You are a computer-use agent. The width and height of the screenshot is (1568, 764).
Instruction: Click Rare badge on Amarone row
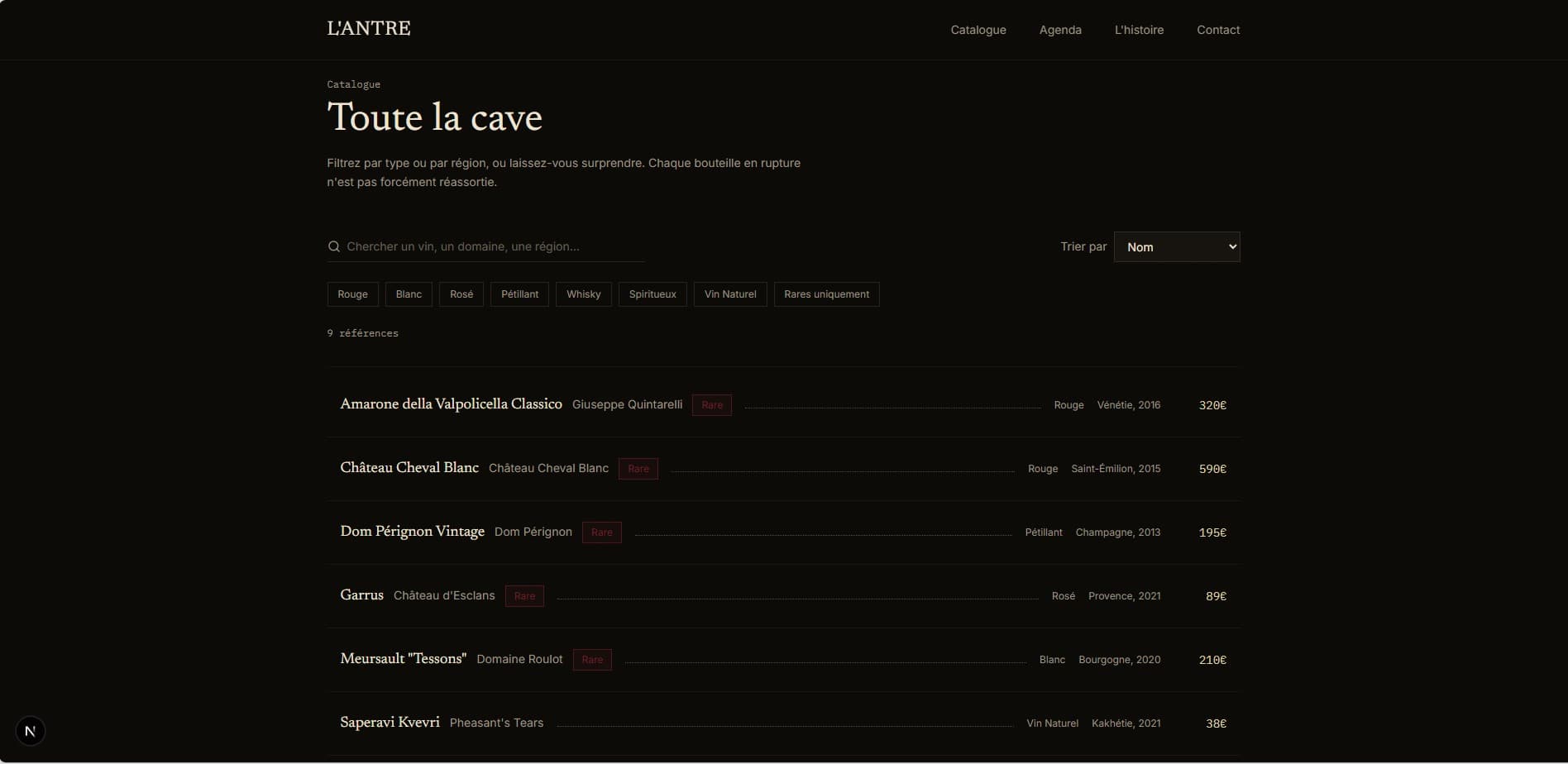pos(712,405)
